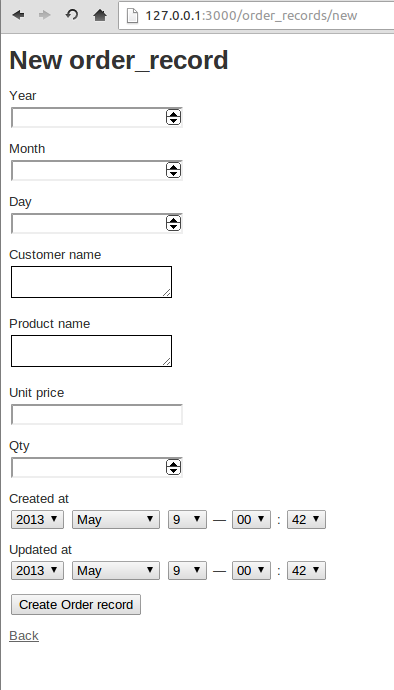The image size is (394, 690).
Task: Focus the Customer name text area
Action: 91,282
